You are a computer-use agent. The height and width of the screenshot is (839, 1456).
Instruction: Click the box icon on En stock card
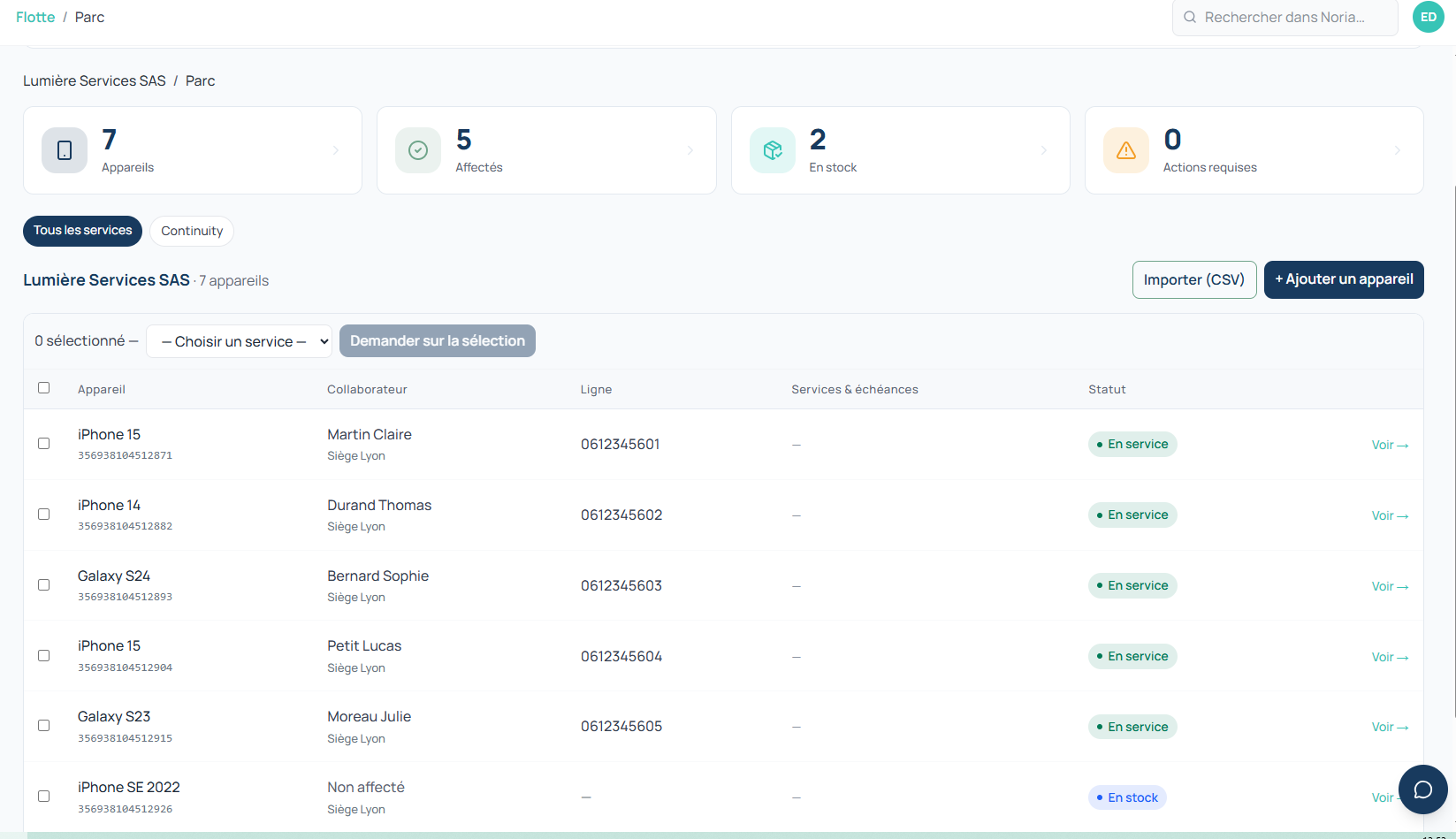773,150
